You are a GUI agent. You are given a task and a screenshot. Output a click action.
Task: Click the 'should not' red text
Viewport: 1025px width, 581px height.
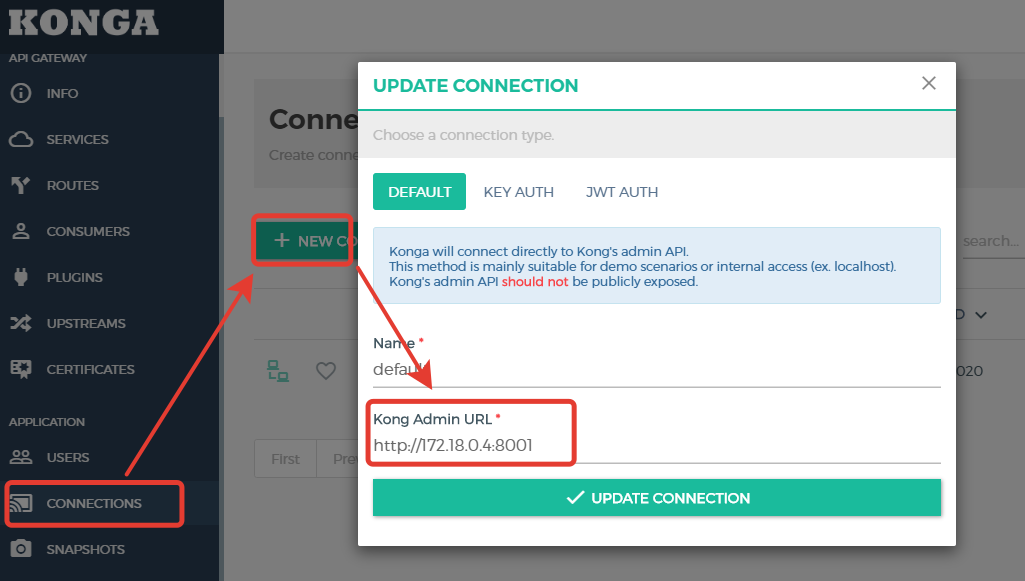(x=535, y=282)
